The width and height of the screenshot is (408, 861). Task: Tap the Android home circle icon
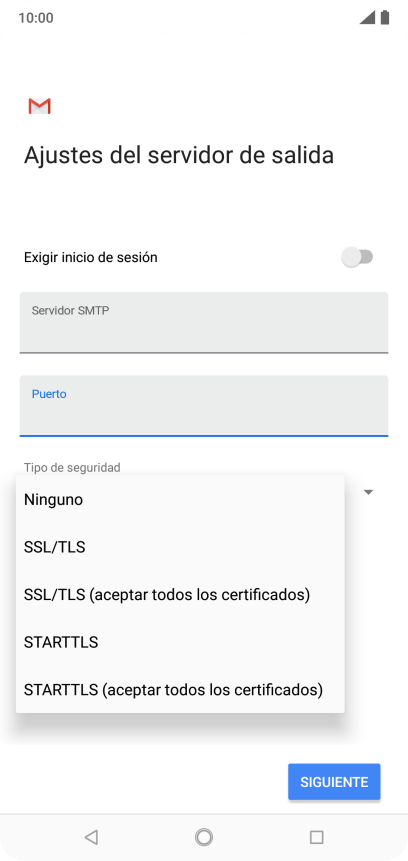(204, 837)
